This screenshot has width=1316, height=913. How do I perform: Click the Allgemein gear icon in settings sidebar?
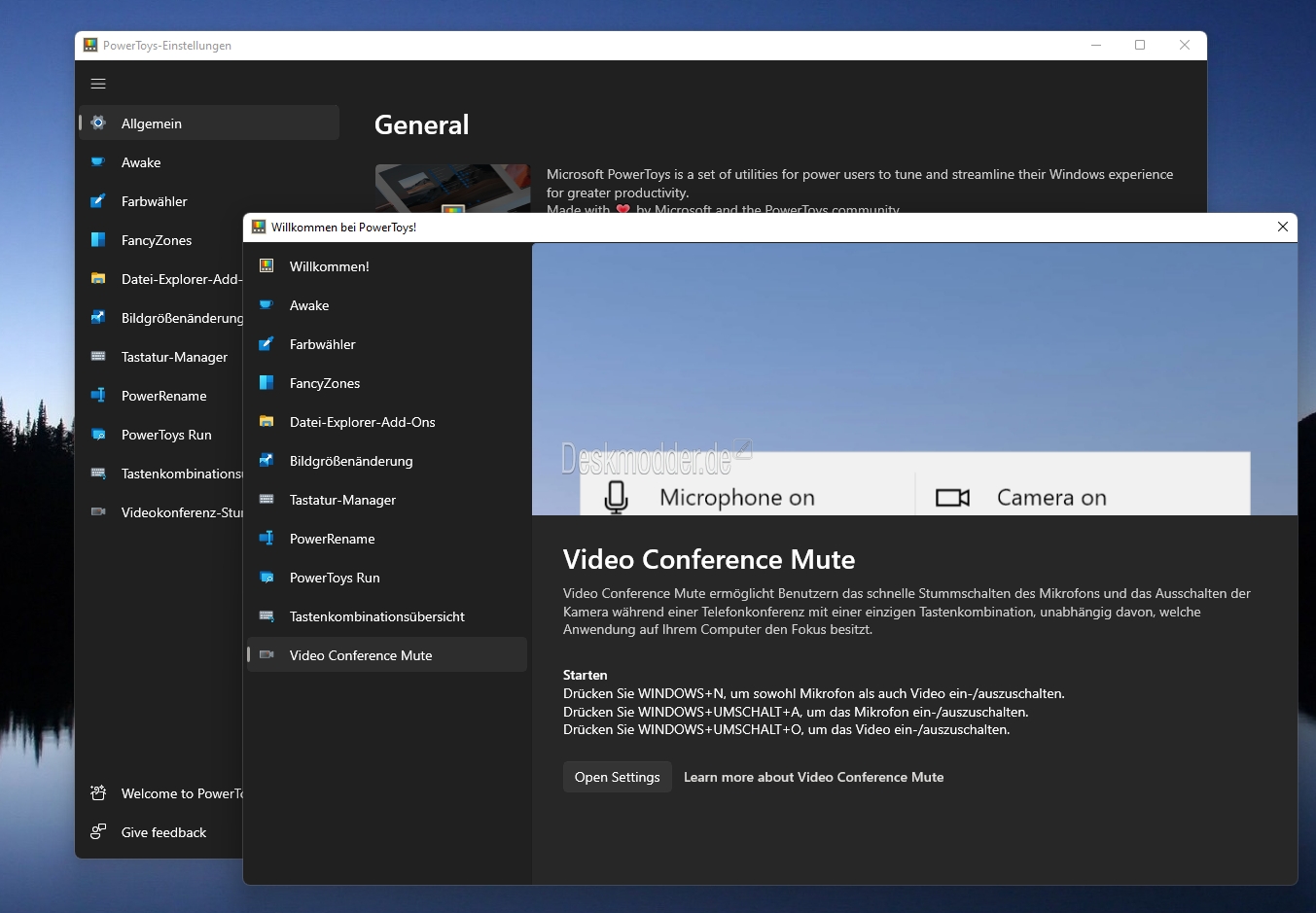click(98, 123)
